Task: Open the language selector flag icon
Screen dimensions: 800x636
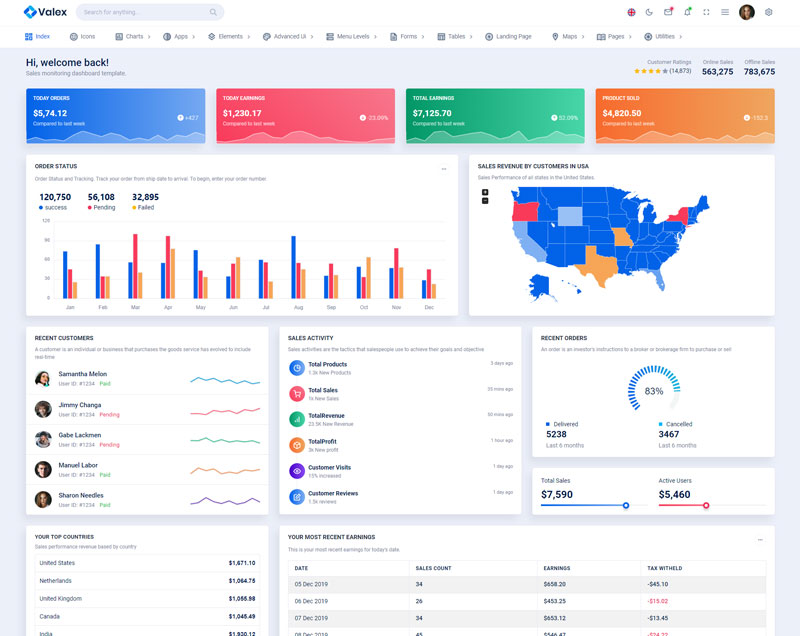Action: [631, 12]
